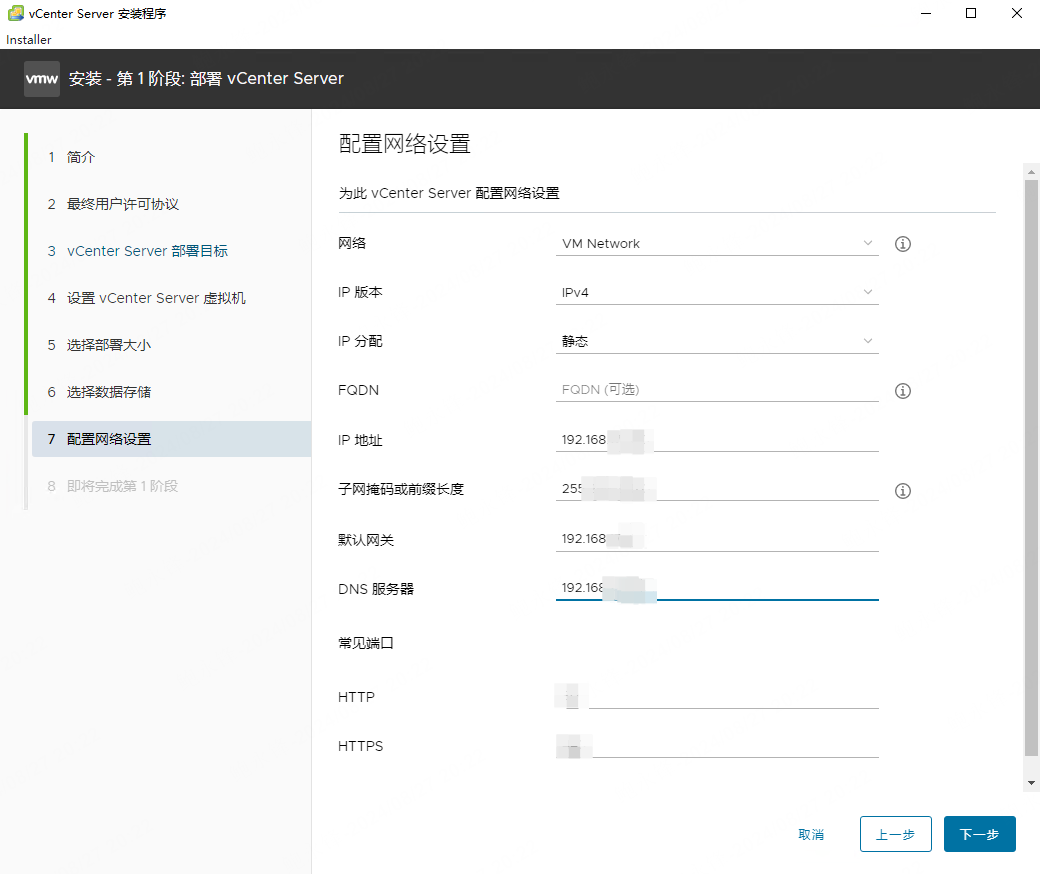Click the disabled step 8 即将完成第 1 阶段
The height and width of the screenshot is (874, 1040).
[x=113, y=486]
